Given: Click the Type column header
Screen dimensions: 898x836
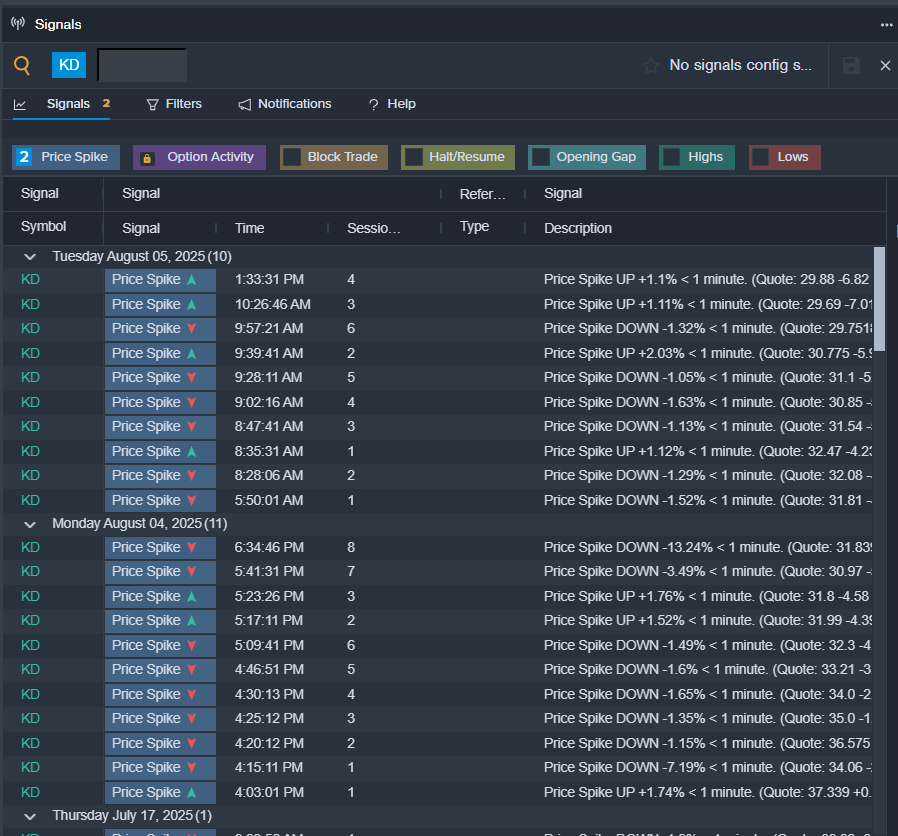Looking at the screenshot, I should coord(474,227).
